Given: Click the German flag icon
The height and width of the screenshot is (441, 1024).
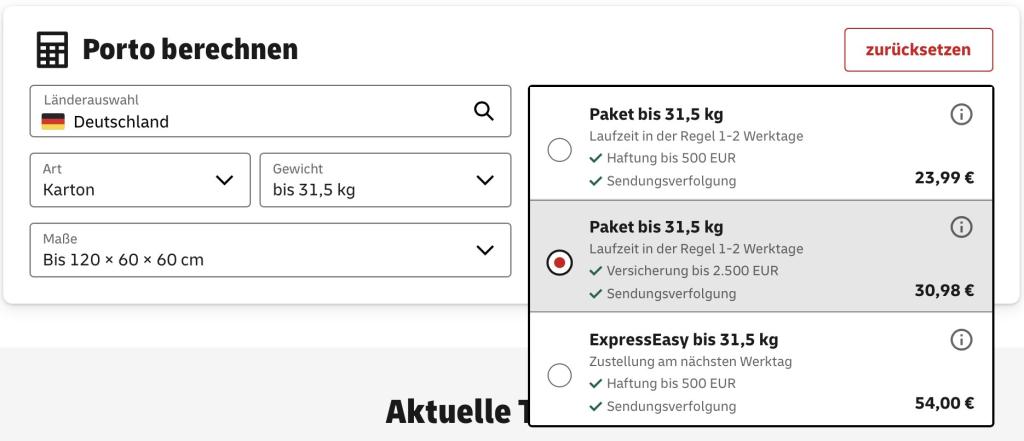Looking at the screenshot, I should coord(53,122).
